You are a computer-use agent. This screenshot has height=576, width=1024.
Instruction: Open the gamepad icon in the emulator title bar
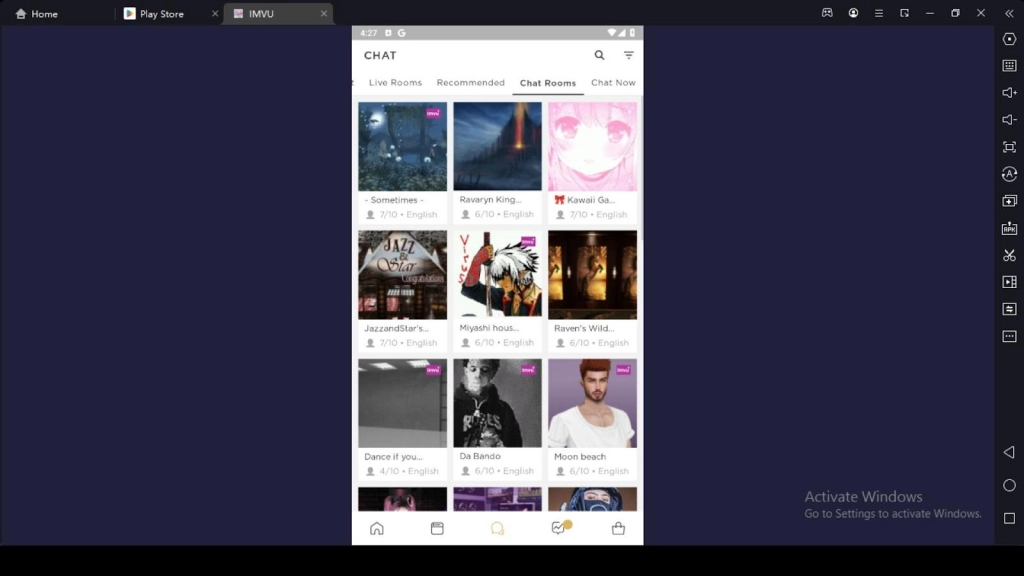[x=827, y=13]
